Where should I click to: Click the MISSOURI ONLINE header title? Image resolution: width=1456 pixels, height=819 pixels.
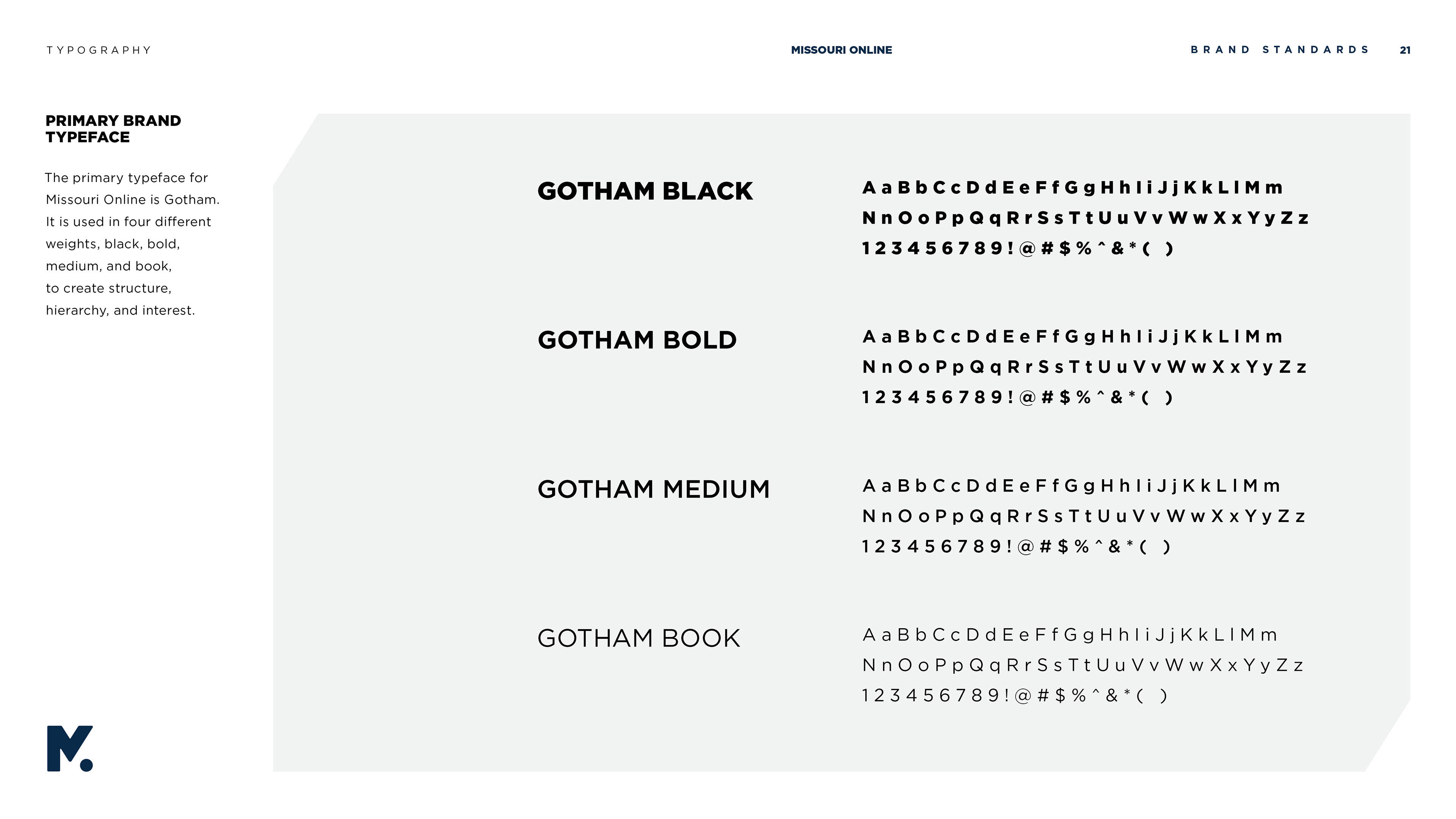841,50
